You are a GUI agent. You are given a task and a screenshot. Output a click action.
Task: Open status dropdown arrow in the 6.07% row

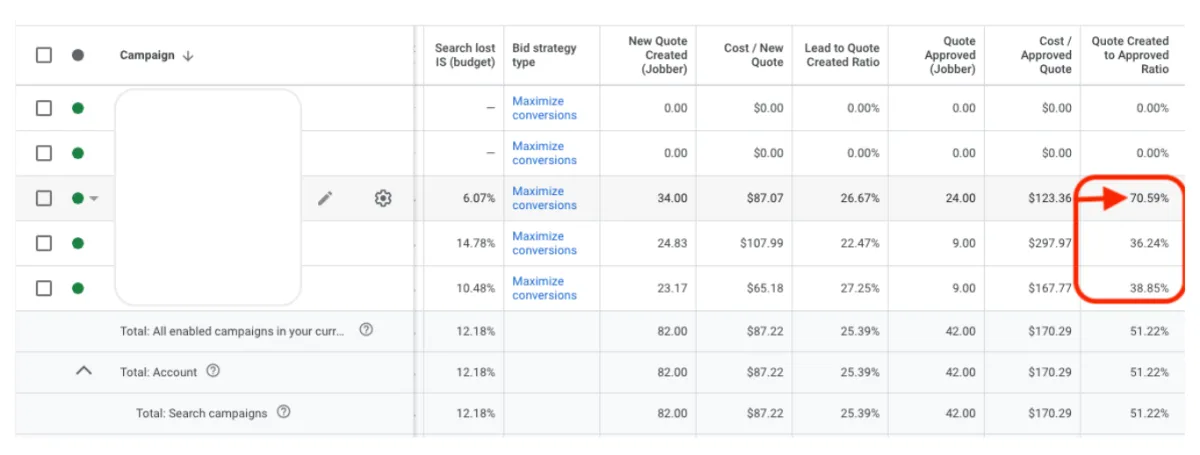click(x=94, y=199)
